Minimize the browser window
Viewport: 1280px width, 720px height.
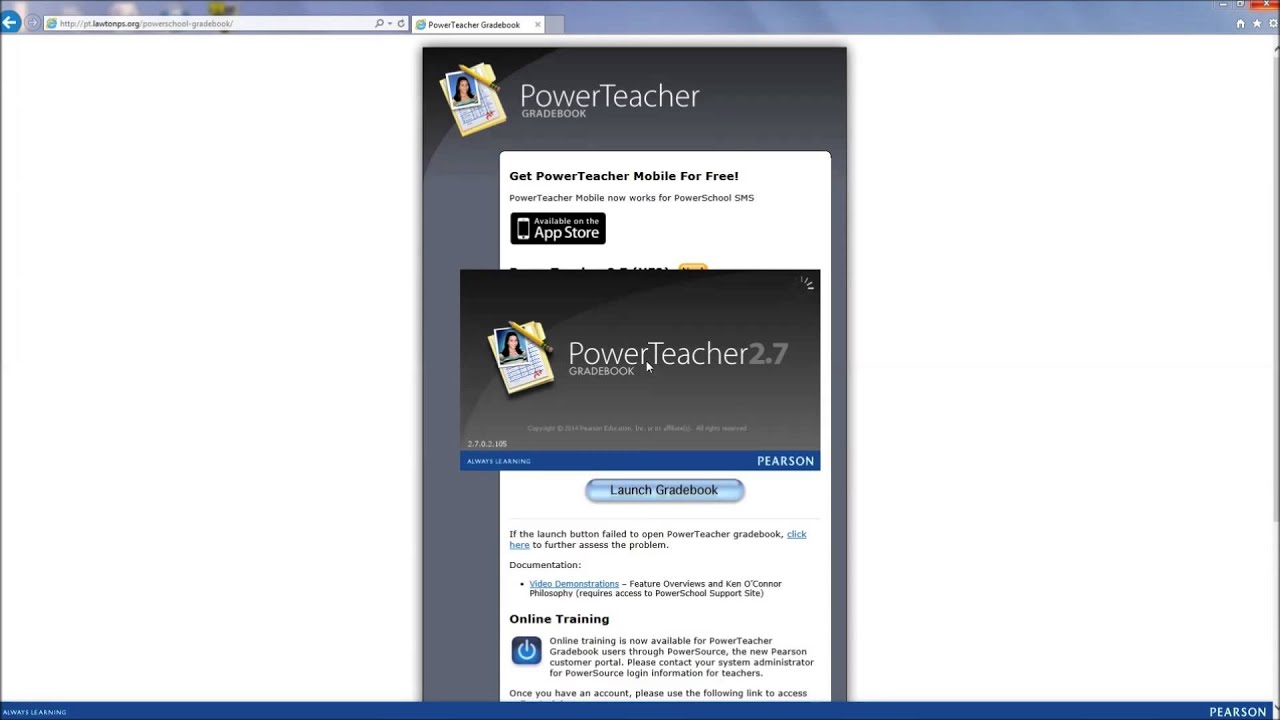1222,4
